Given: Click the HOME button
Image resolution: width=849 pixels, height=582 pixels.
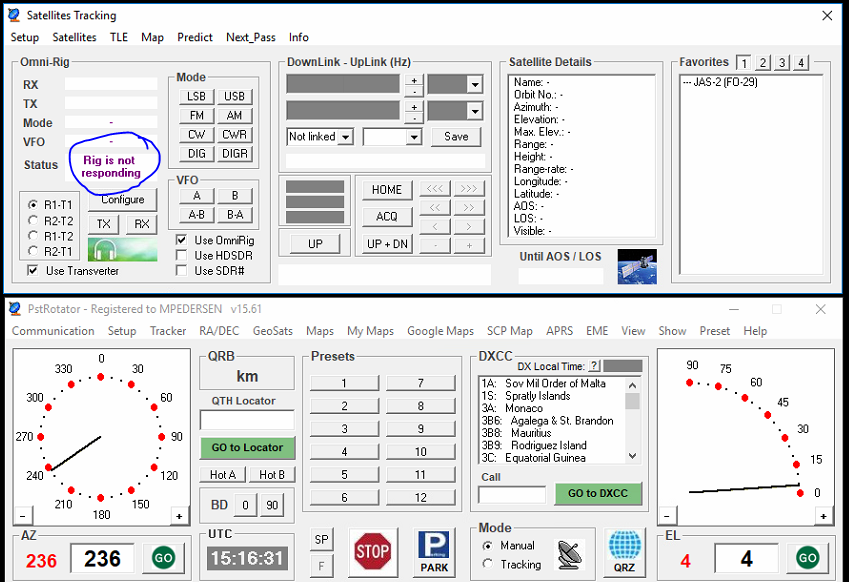Looking at the screenshot, I should tap(387, 190).
